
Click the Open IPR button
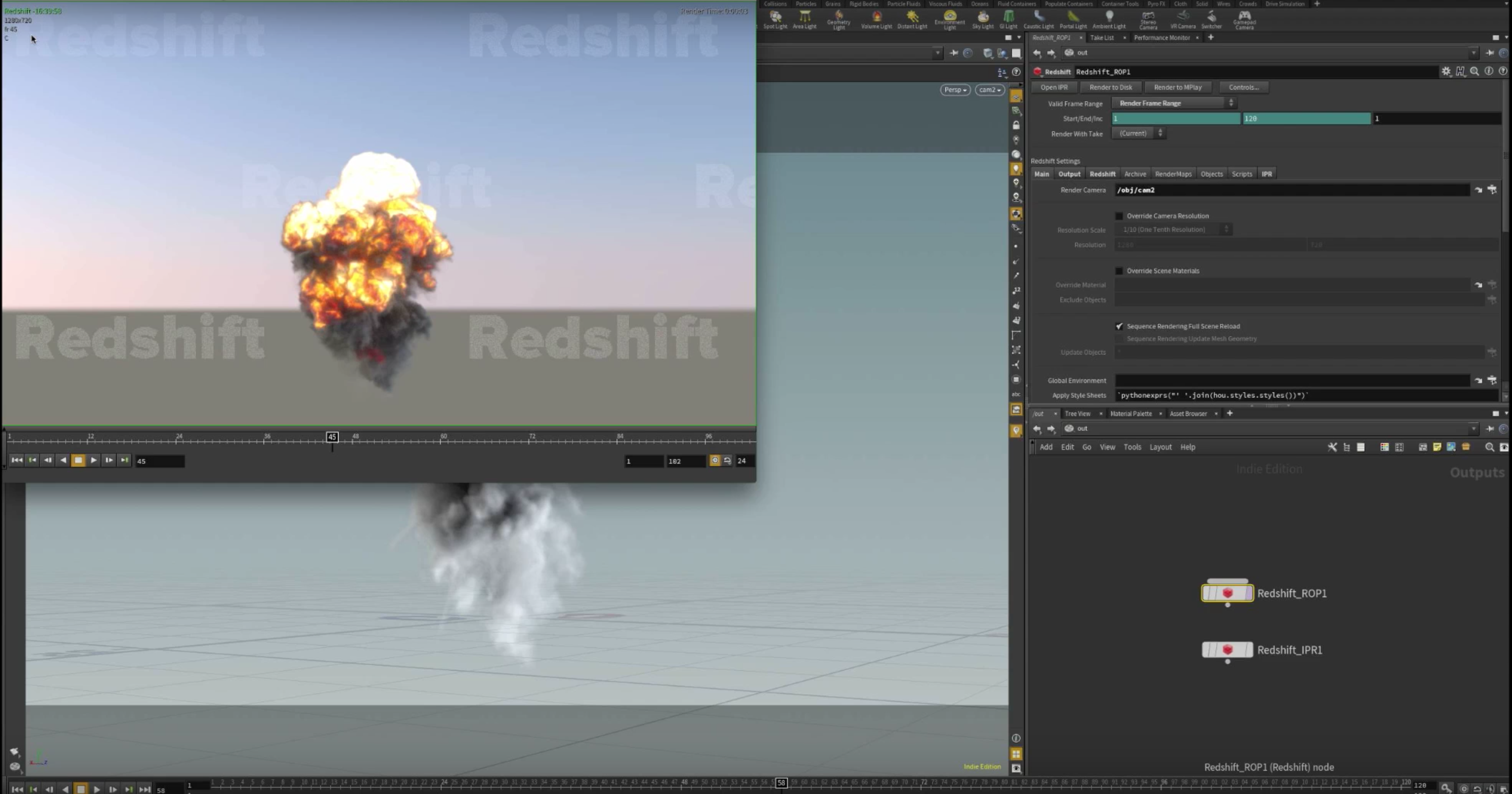click(1054, 88)
